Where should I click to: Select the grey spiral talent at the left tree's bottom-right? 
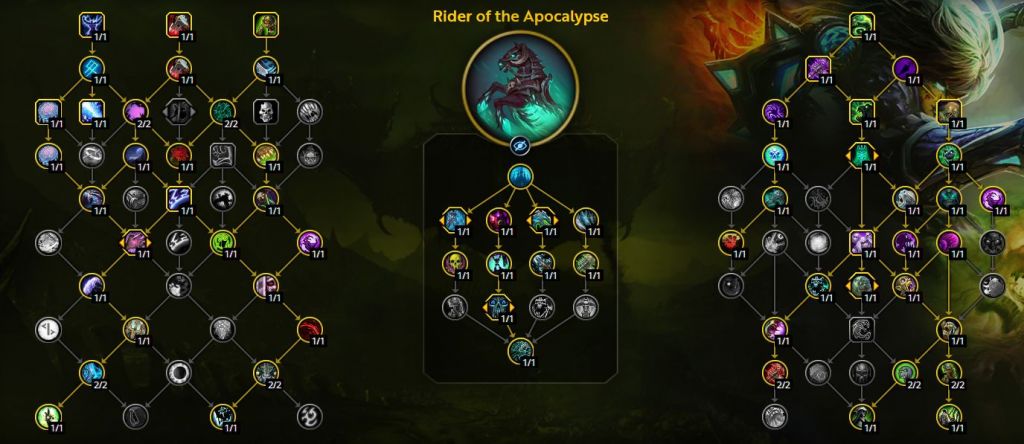(x=308, y=415)
